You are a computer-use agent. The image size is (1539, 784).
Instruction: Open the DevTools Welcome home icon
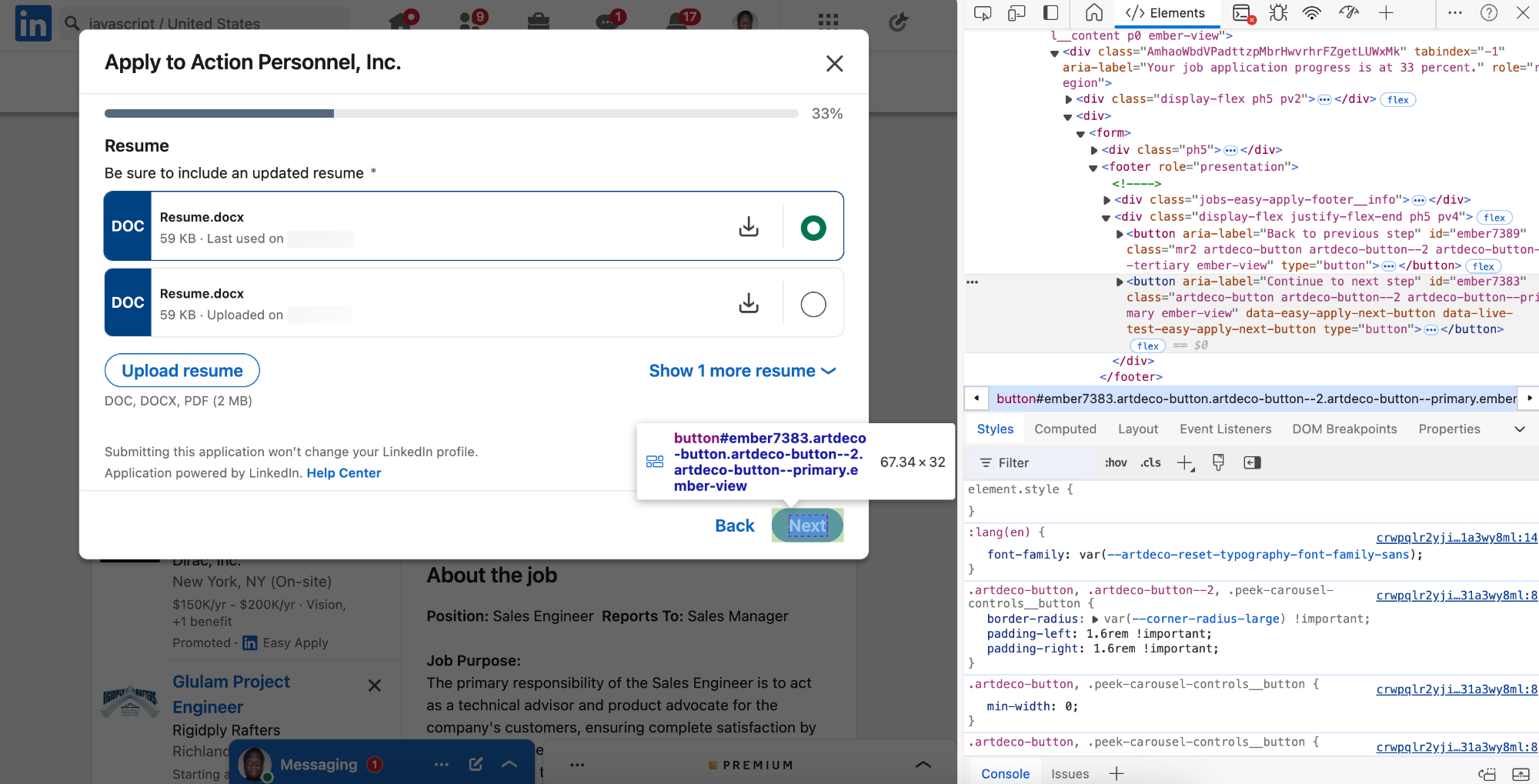pyautogui.click(x=1093, y=13)
